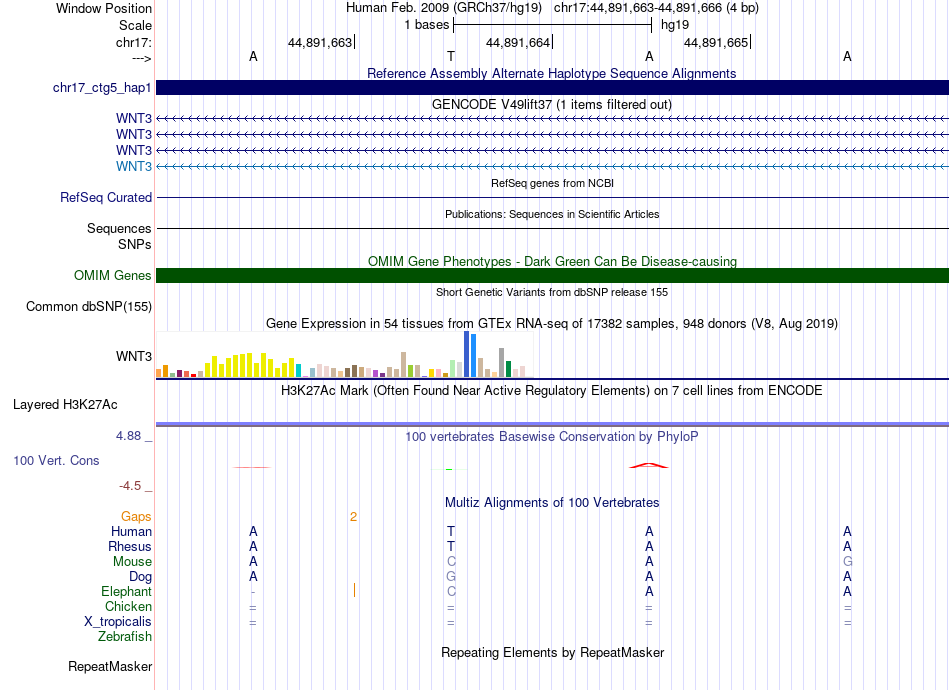Open Short Genetic Variants from dbSNP title
This screenshot has width=950, height=690.
(552, 292)
